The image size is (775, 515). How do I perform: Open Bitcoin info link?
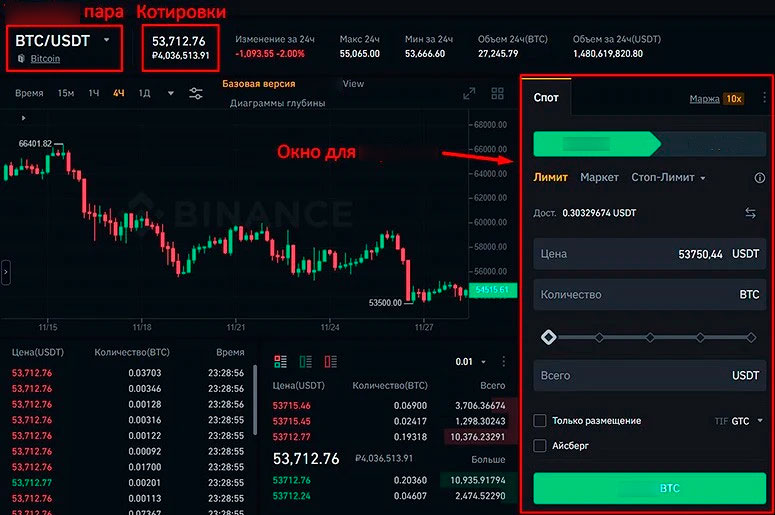[x=45, y=58]
